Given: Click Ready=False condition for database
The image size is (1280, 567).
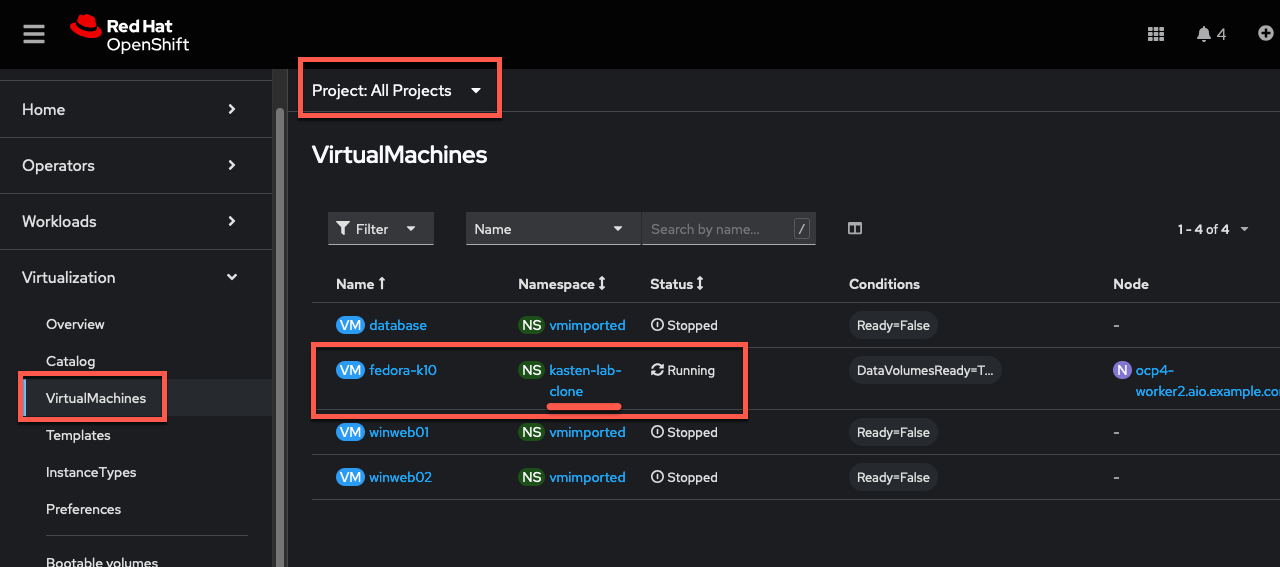Looking at the screenshot, I should click(x=893, y=325).
